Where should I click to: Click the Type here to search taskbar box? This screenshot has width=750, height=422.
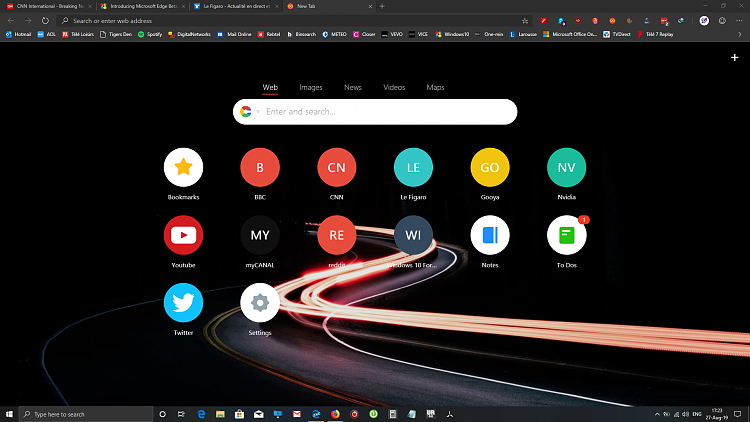(86, 414)
